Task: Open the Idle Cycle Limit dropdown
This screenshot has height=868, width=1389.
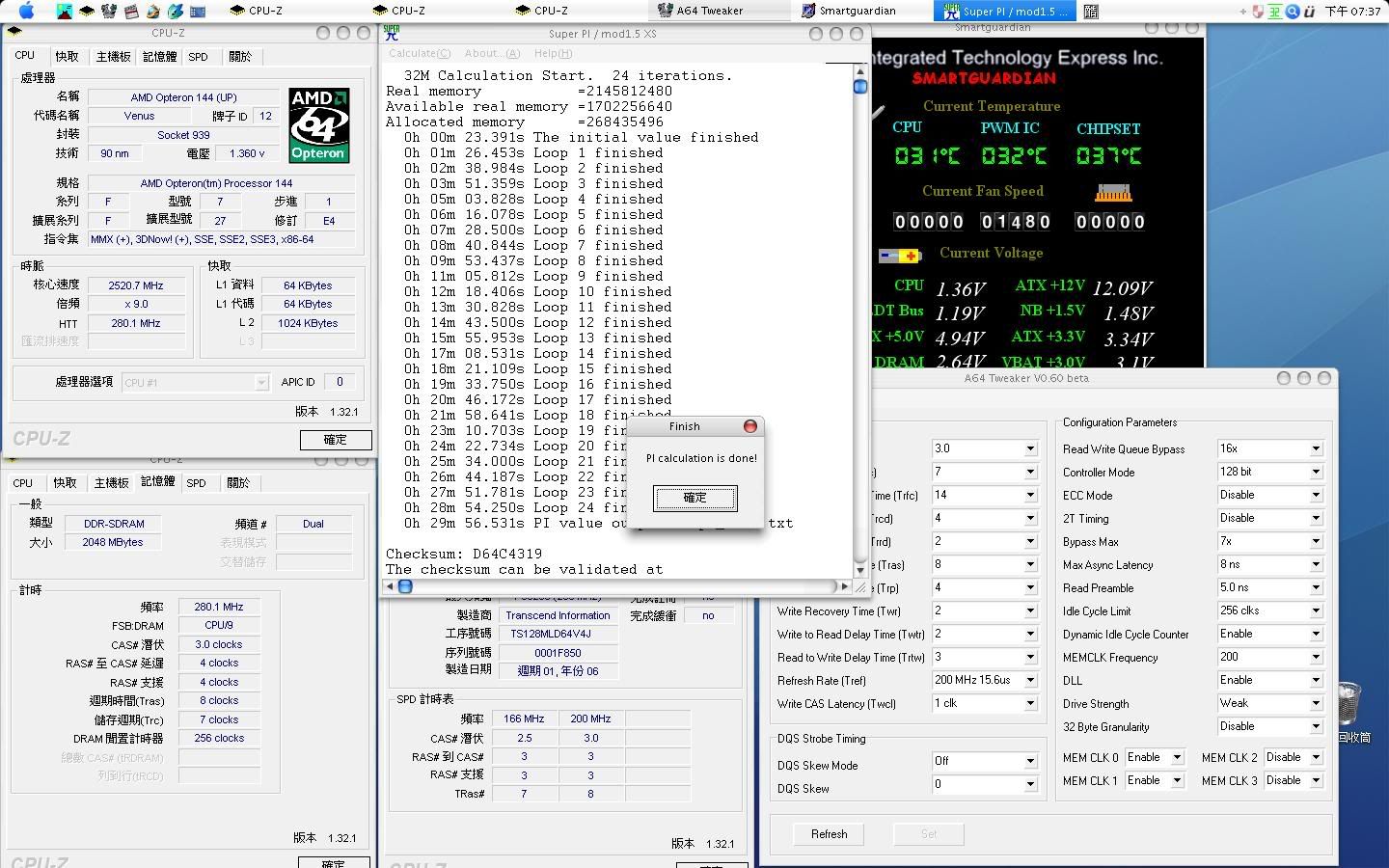Action: click(1270, 611)
